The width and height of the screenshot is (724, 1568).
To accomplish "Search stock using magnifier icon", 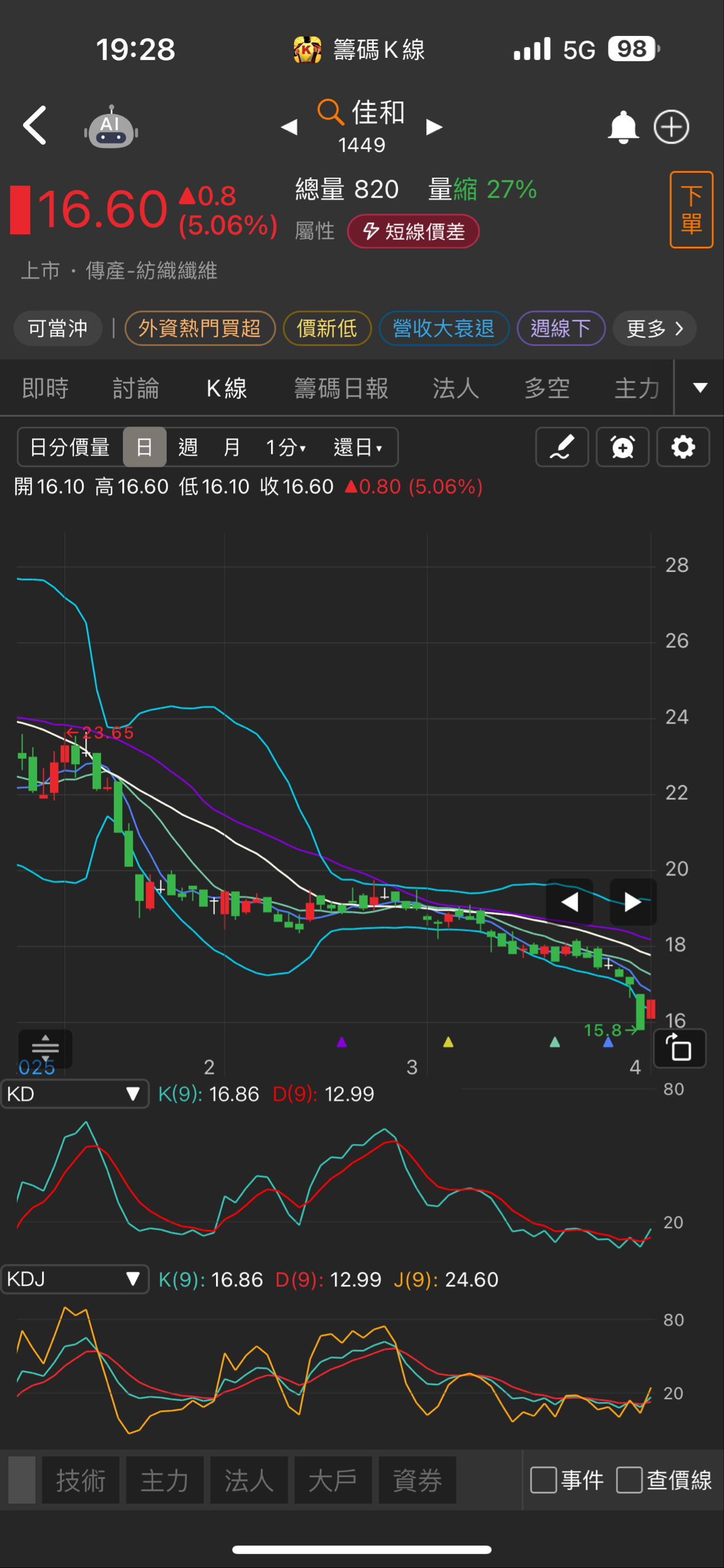I will [x=331, y=112].
